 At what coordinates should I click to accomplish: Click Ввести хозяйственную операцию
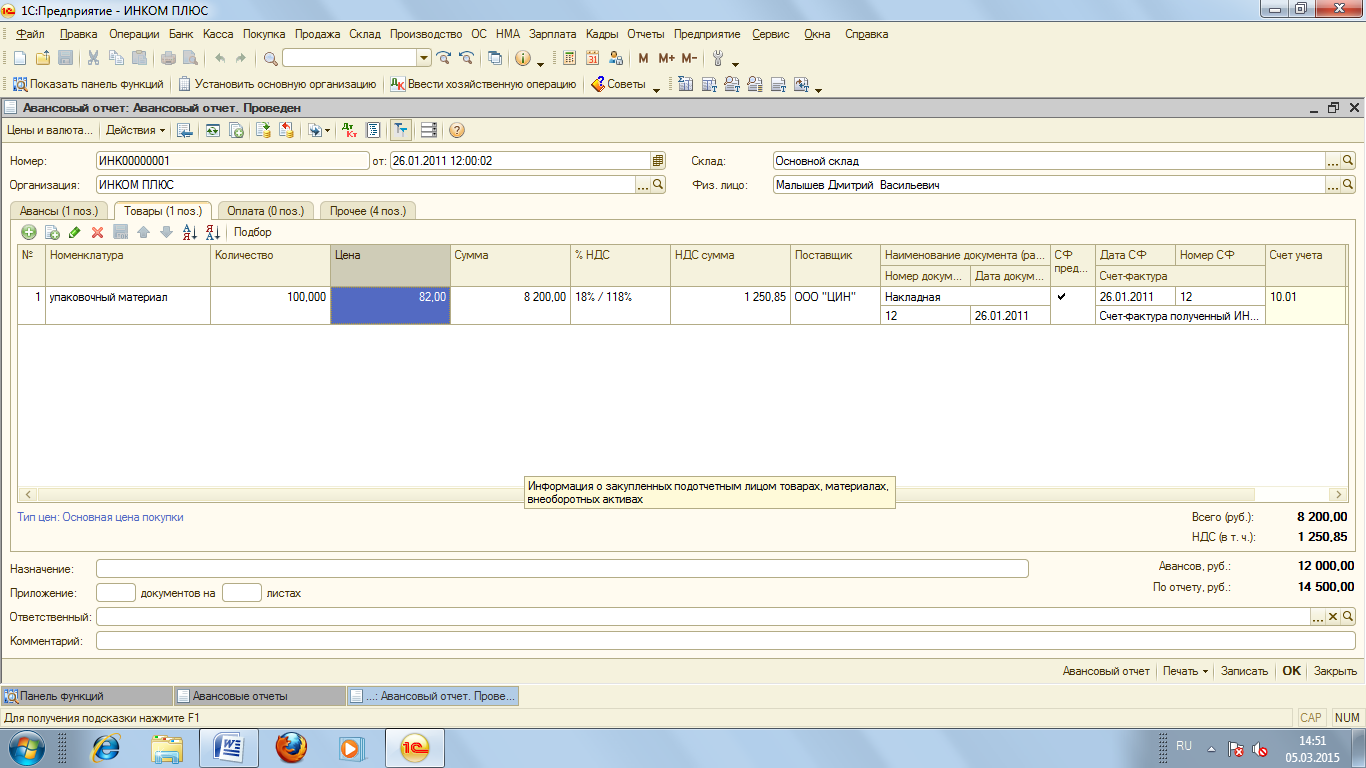point(484,84)
